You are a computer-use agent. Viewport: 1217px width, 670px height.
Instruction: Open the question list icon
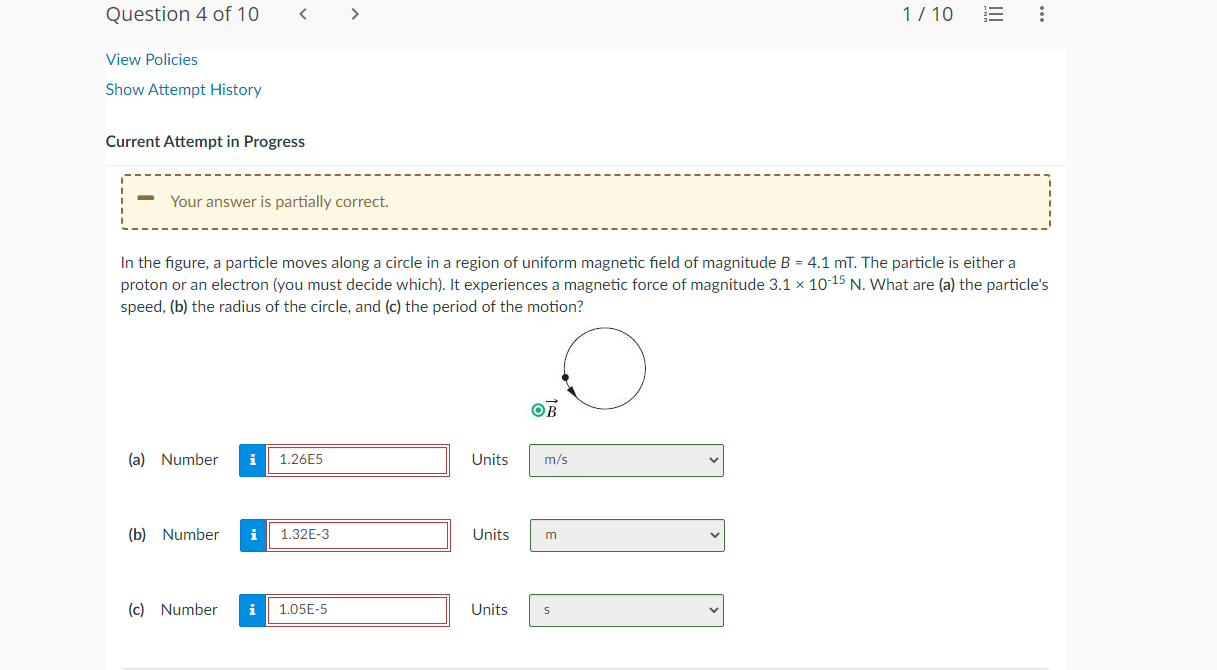993,14
